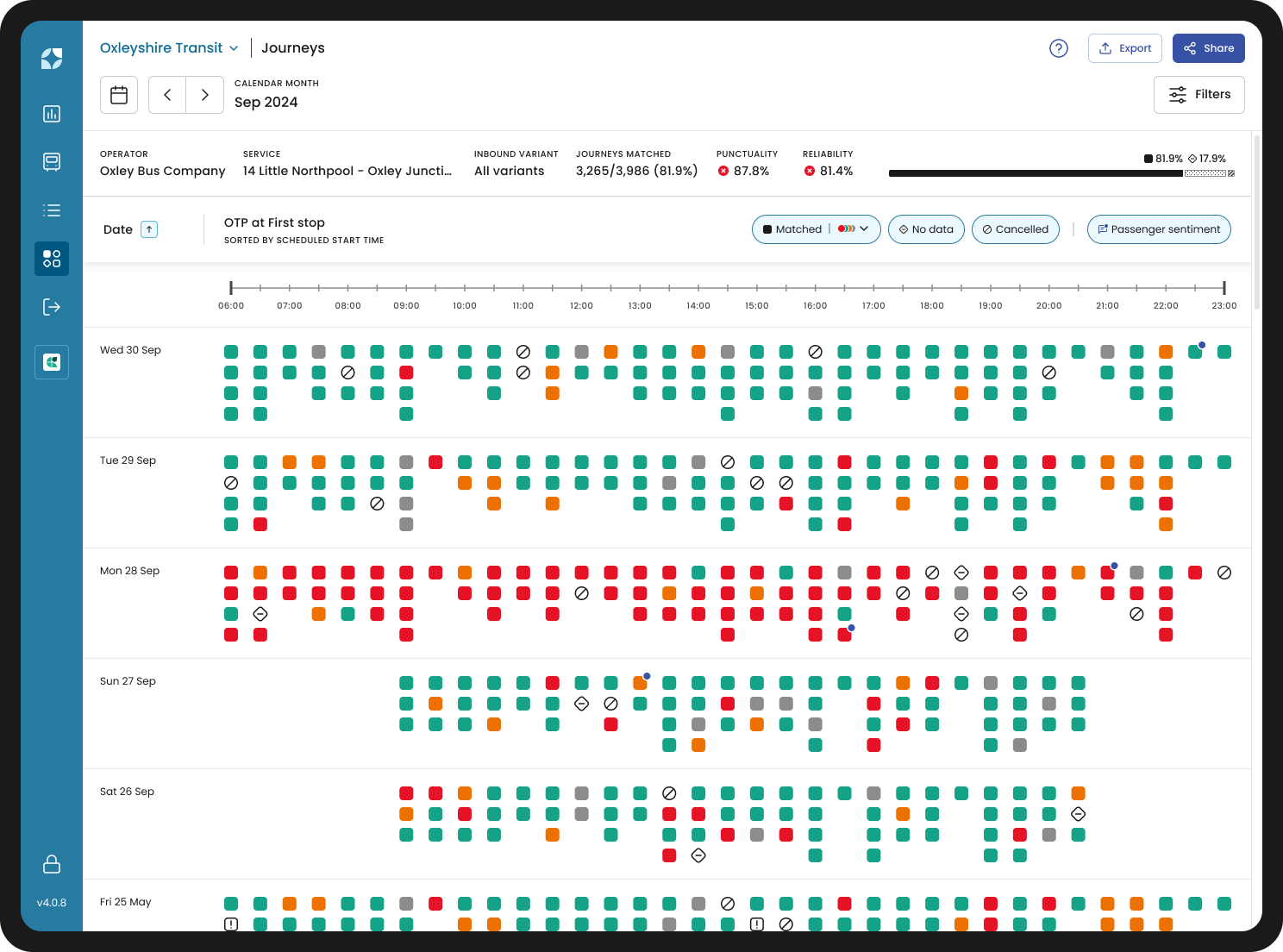Click the no-data diamond journey on Sat 26 Sep last column
The height and width of the screenshot is (952, 1283).
pyautogui.click(x=1079, y=814)
